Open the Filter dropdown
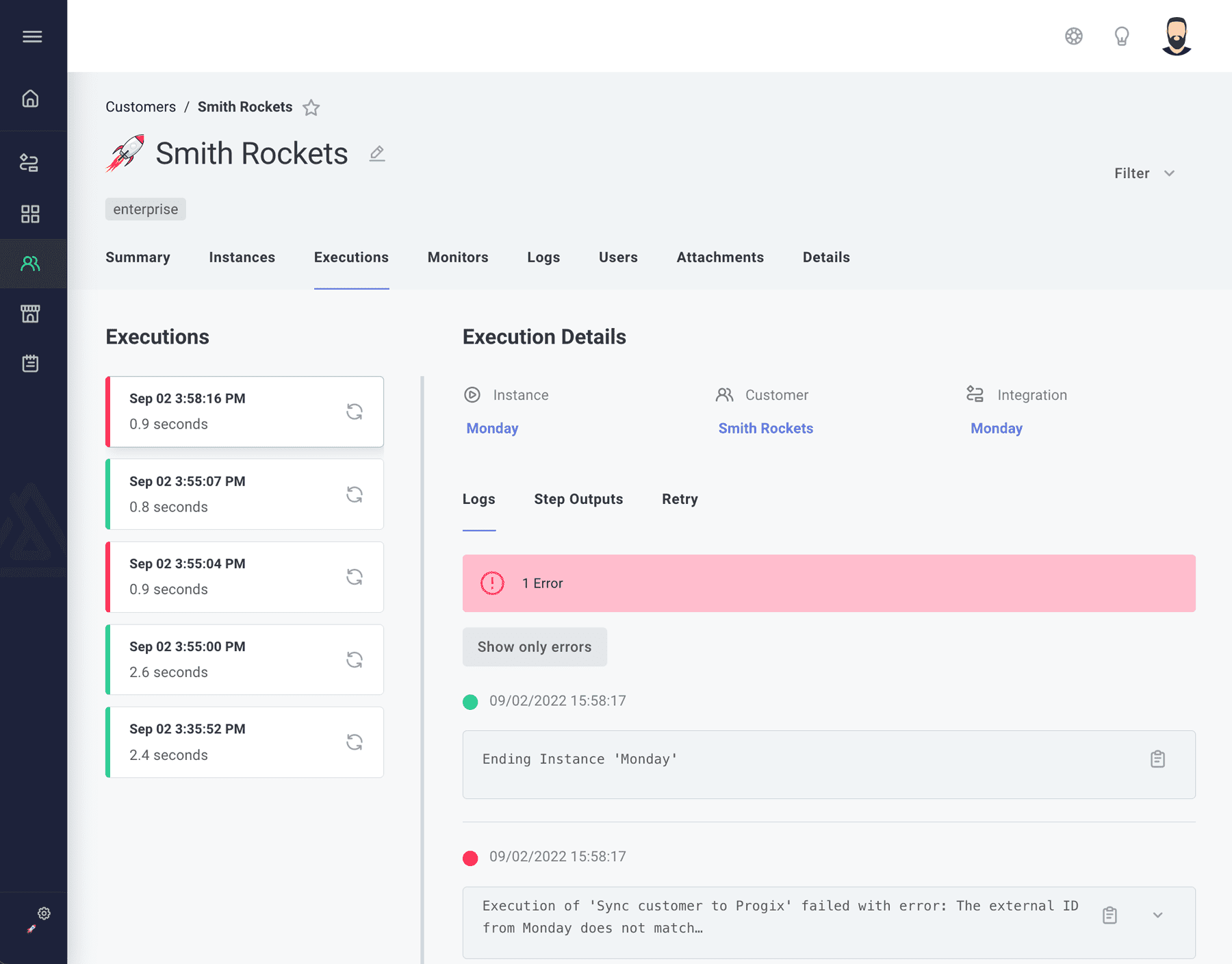This screenshot has width=1232, height=964. [1143, 173]
